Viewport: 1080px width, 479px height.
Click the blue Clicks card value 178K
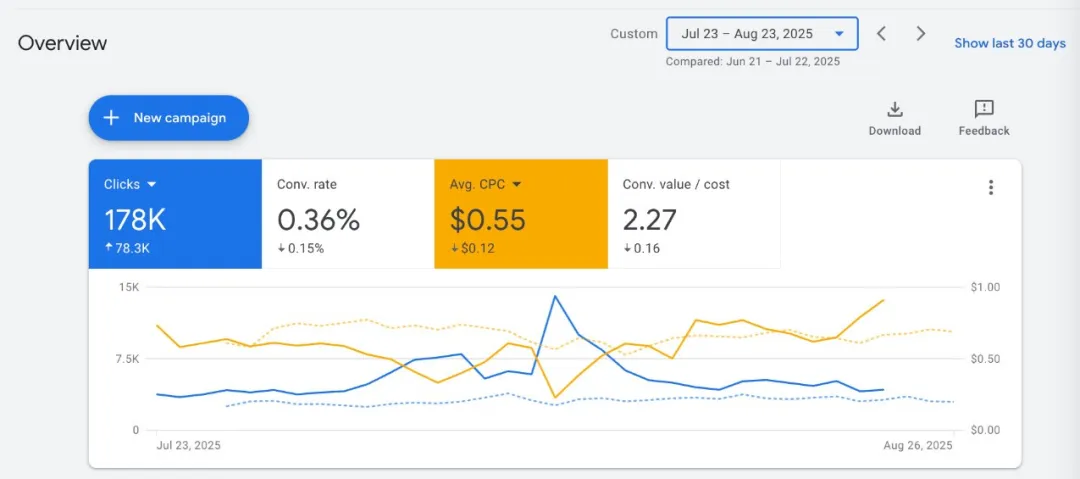(x=134, y=219)
